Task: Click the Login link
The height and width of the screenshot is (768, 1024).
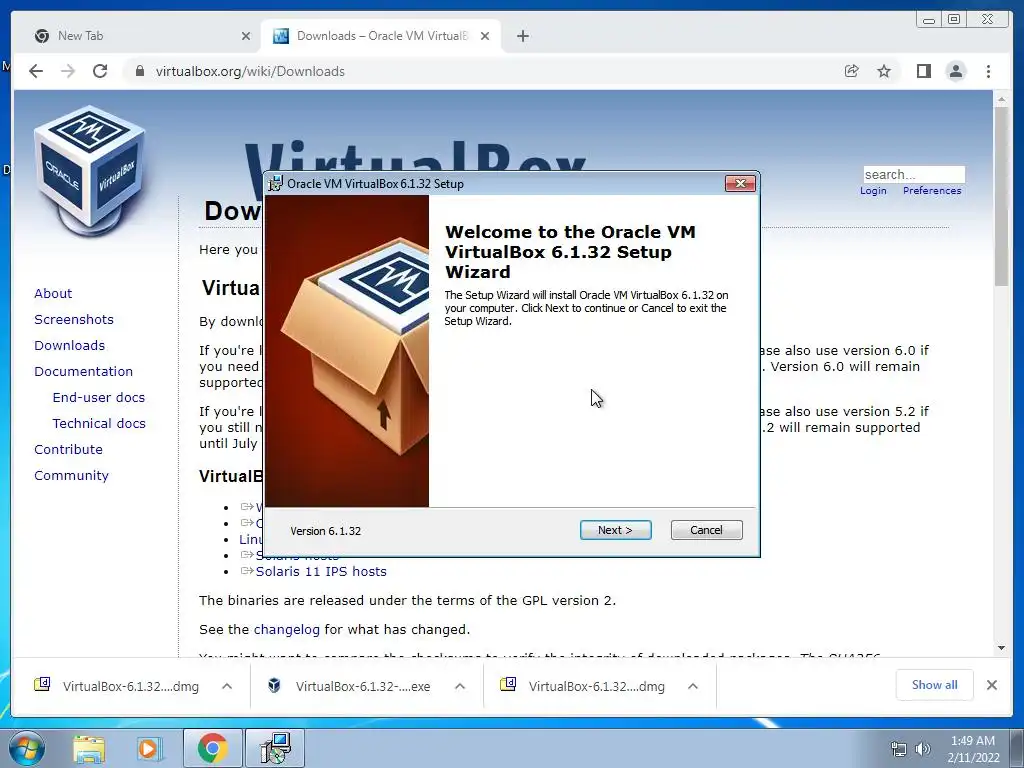Action: point(873,191)
